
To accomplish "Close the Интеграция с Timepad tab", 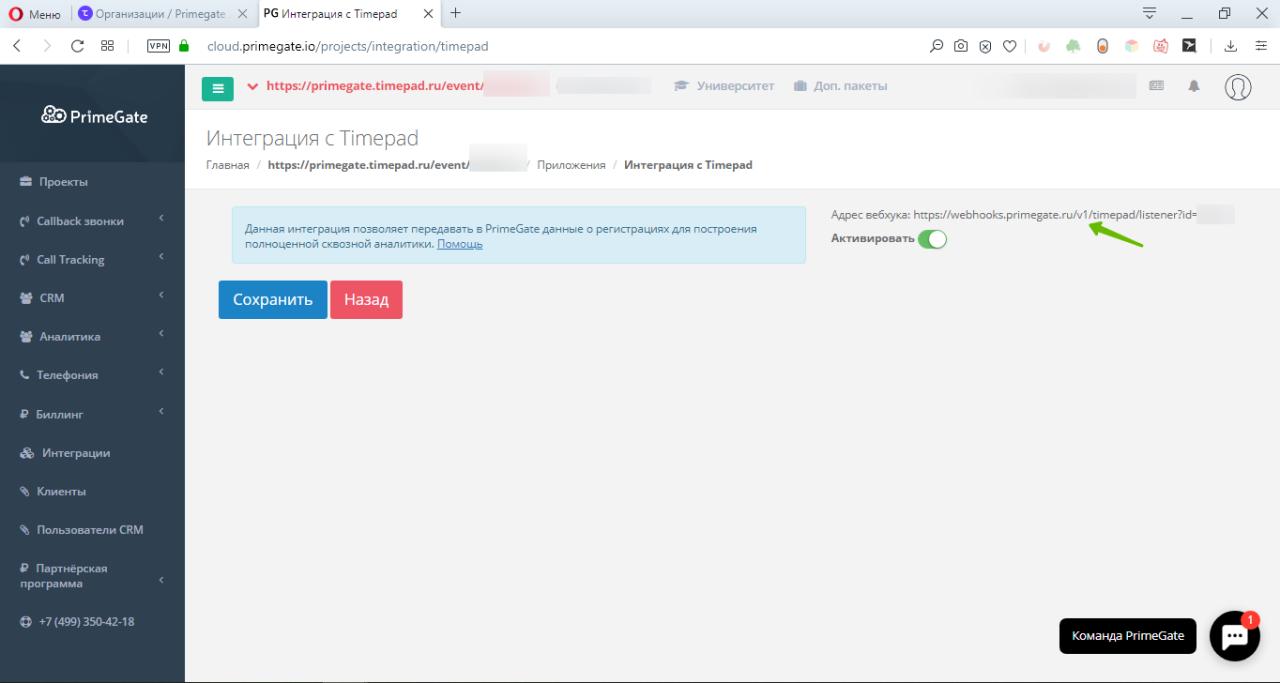I will [x=428, y=14].
